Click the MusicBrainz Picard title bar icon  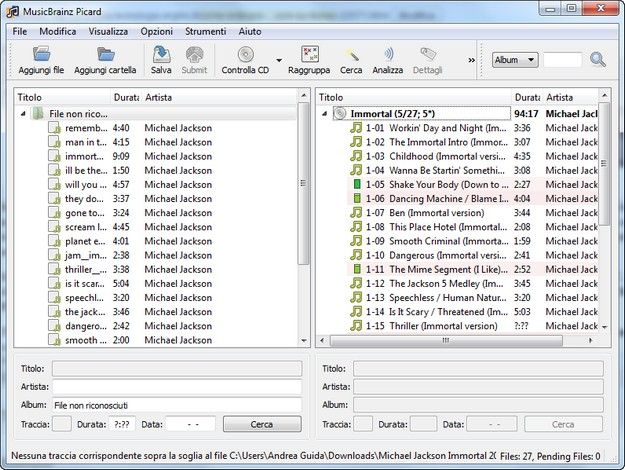12,12
